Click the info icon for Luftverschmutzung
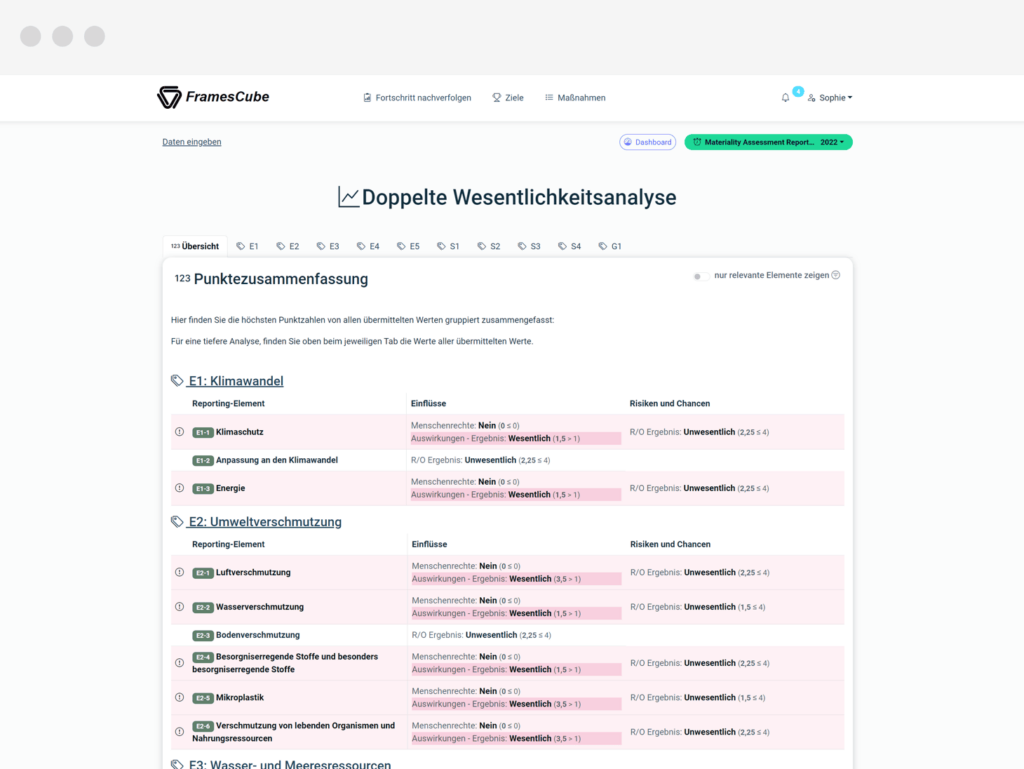 tap(180, 572)
